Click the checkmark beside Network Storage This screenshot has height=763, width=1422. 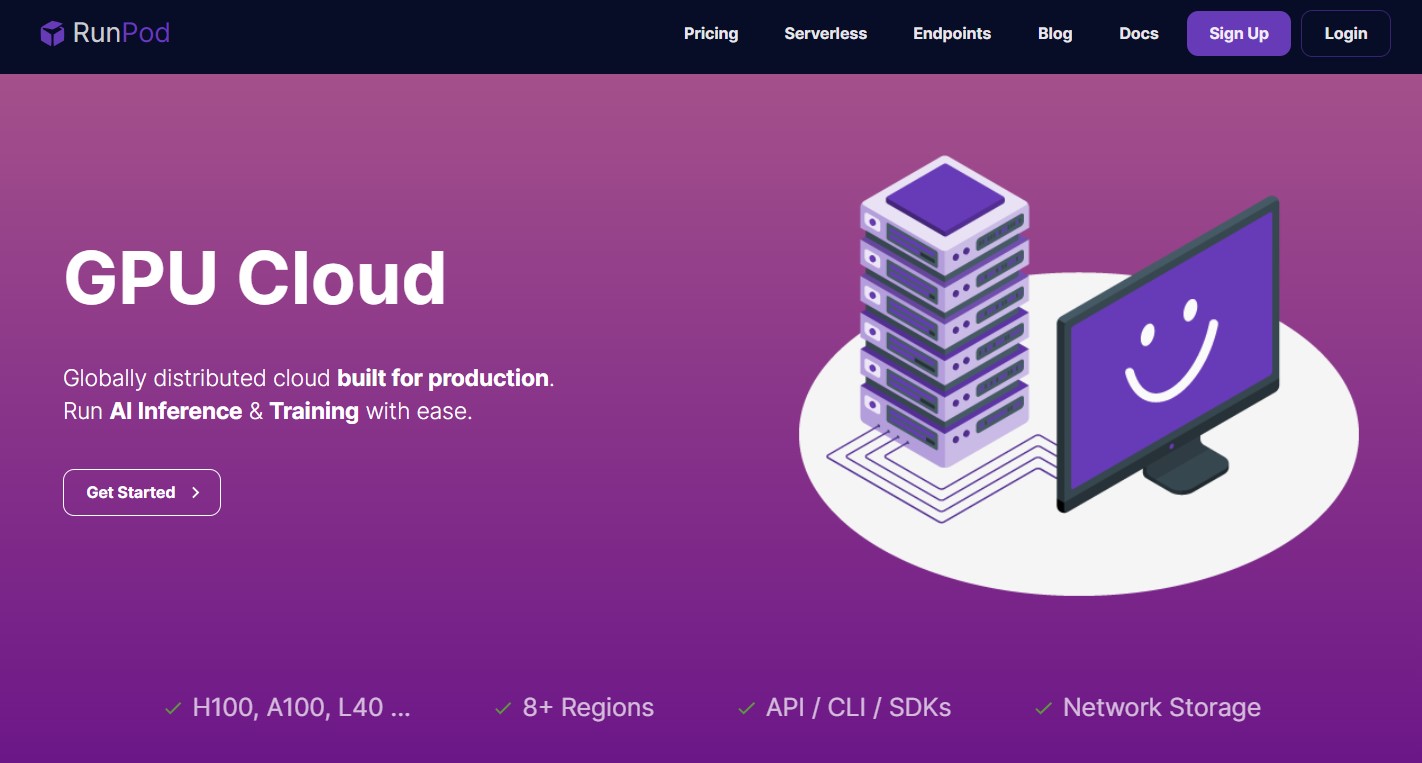(x=1044, y=708)
